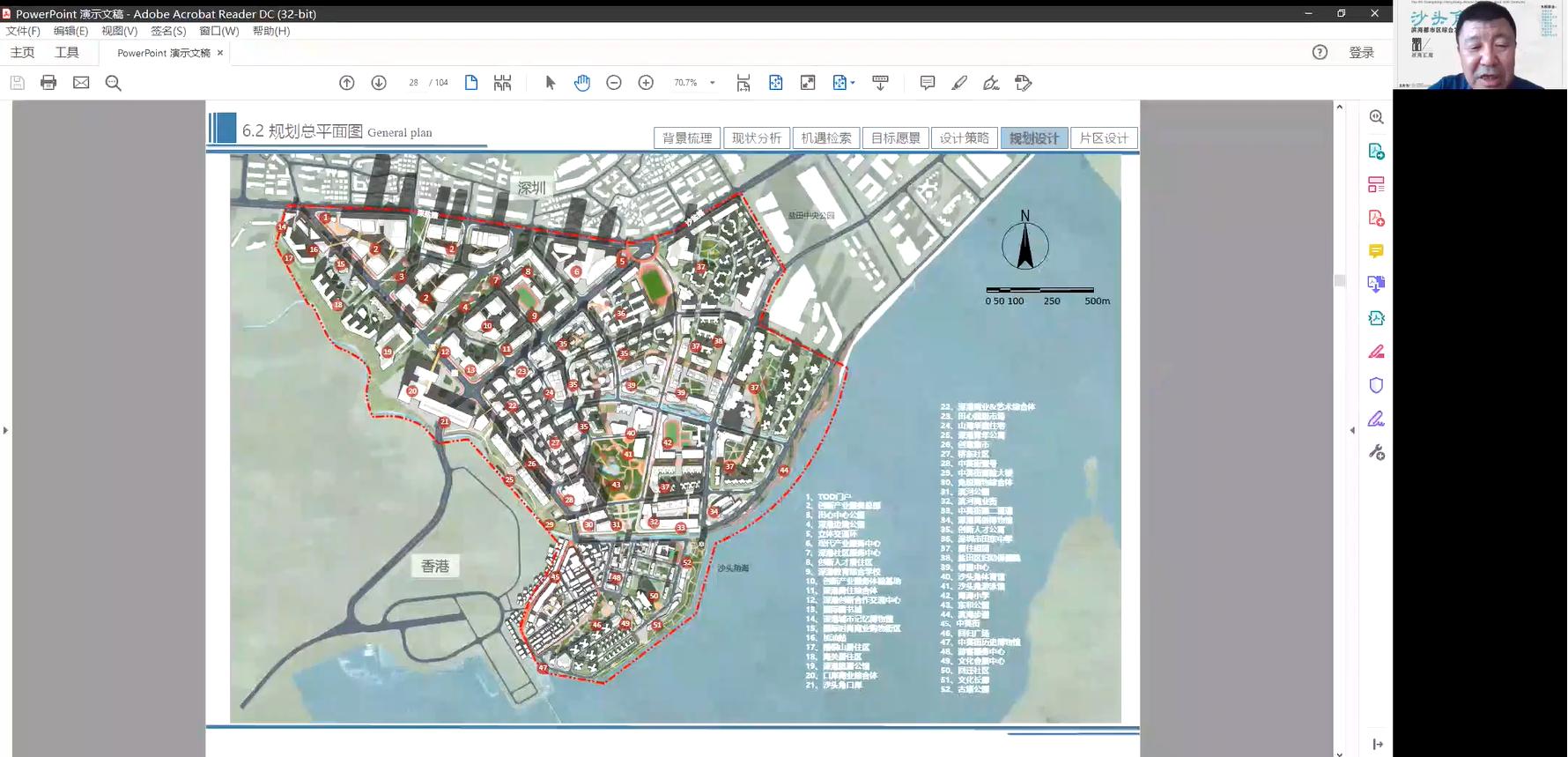
Task: Activate the hand pan tool
Action: click(582, 83)
